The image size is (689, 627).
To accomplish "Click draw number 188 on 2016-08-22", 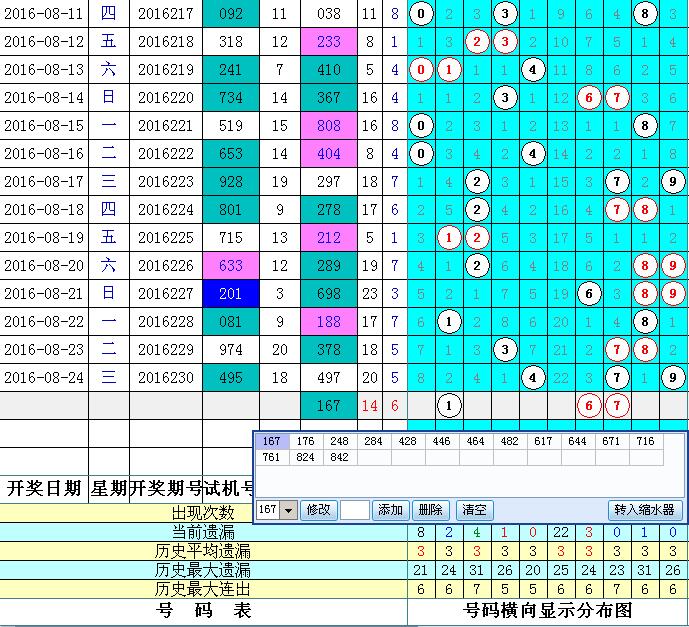I will [329, 322].
